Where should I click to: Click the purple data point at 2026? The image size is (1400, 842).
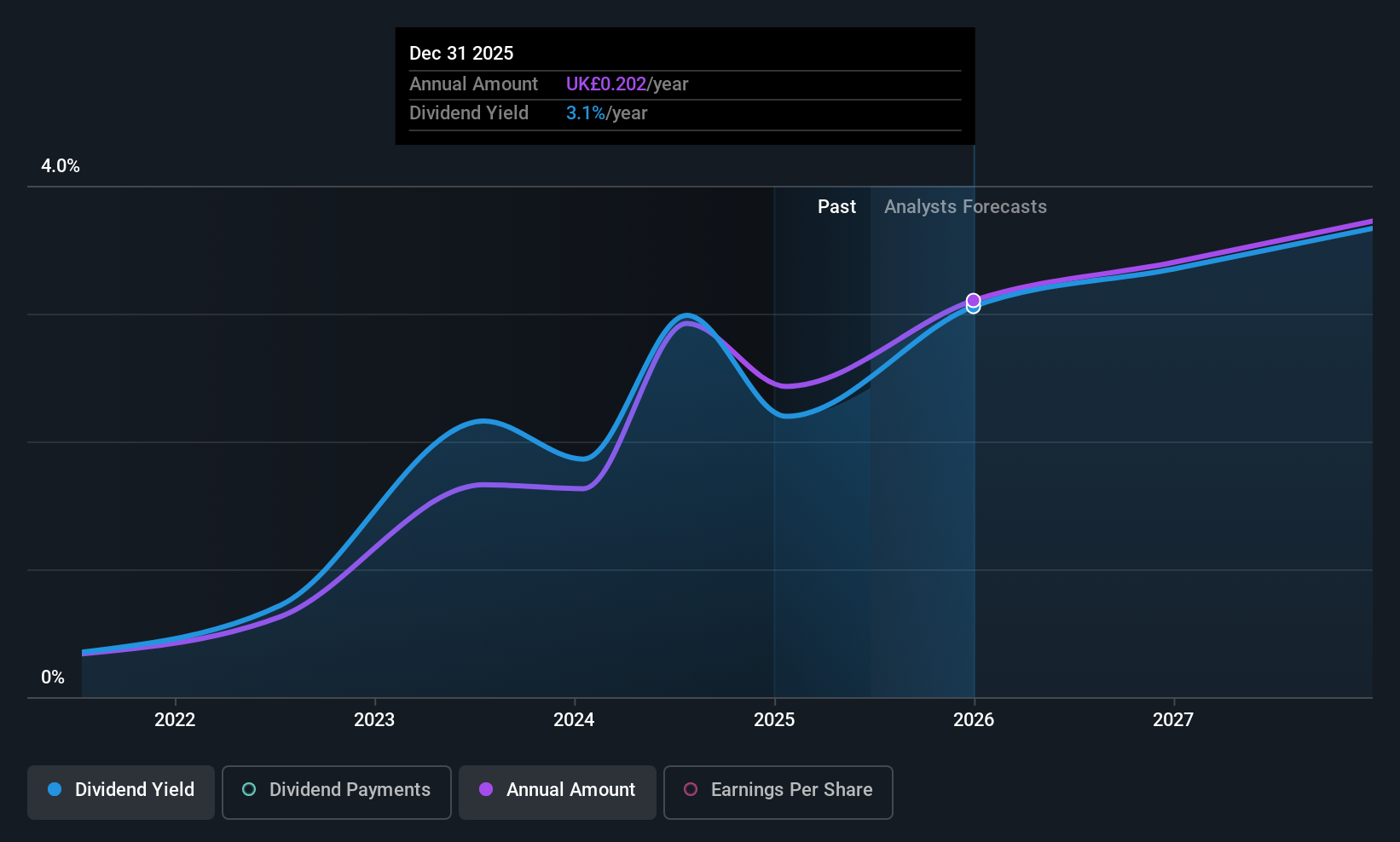(x=974, y=300)
